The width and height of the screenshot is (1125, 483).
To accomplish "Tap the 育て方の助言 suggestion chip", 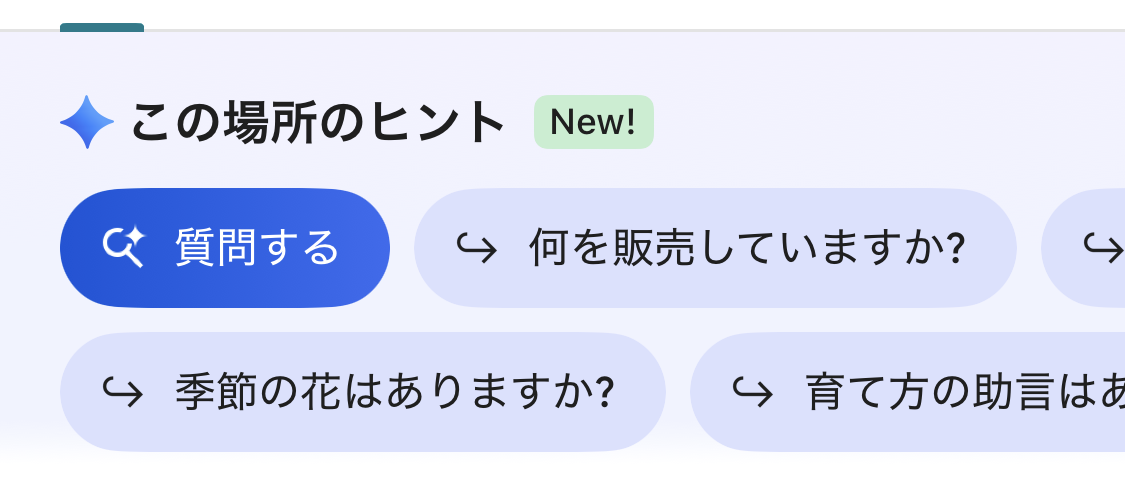I will pyautogui.click(x=907, y=392).
